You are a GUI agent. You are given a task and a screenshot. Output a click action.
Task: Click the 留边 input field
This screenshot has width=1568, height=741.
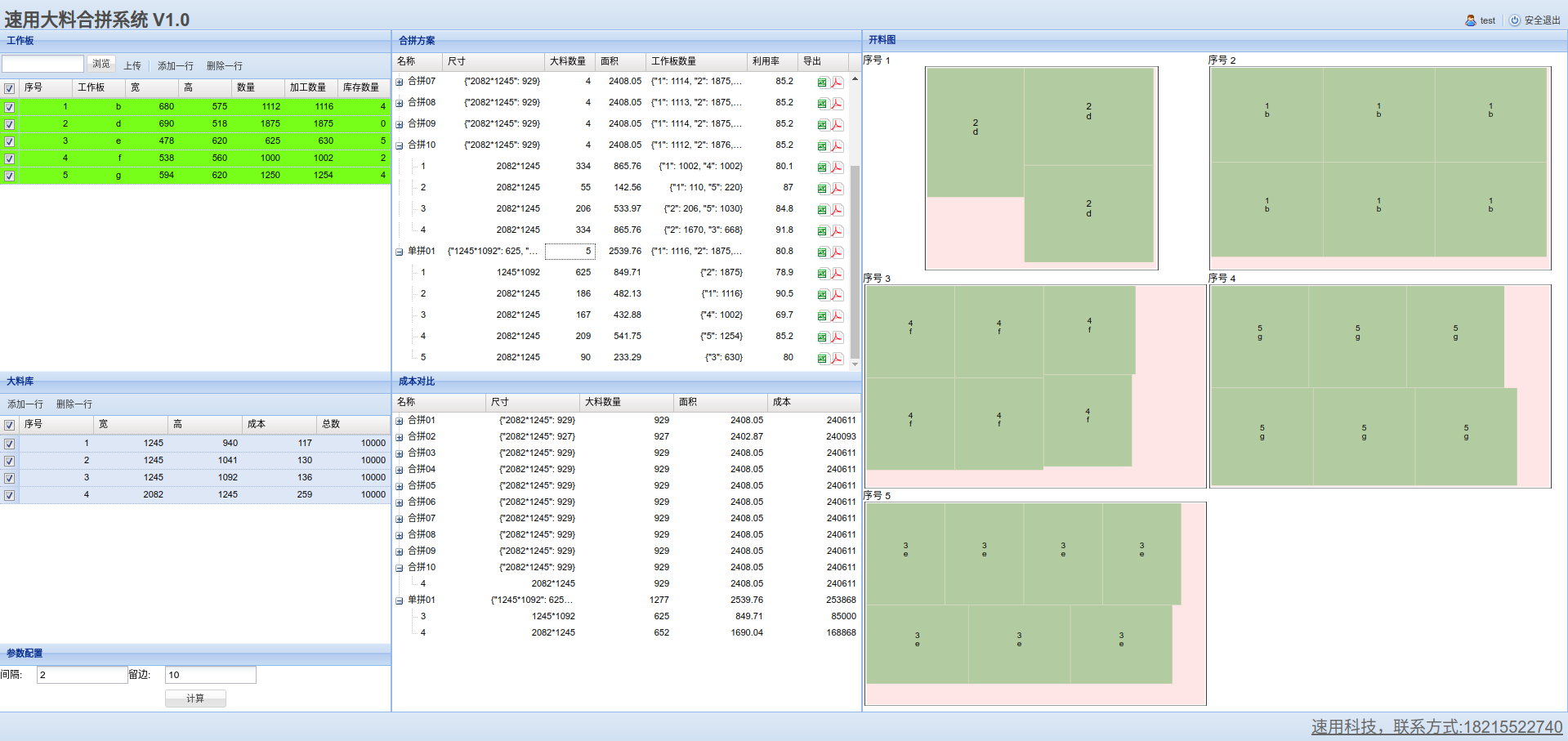click(x=211, y=675)
